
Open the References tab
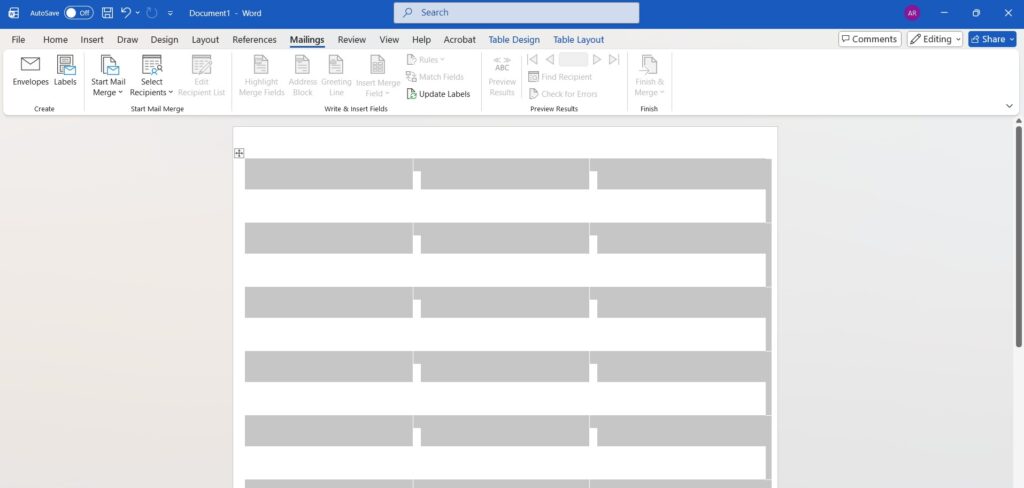[x=254, y=40]
